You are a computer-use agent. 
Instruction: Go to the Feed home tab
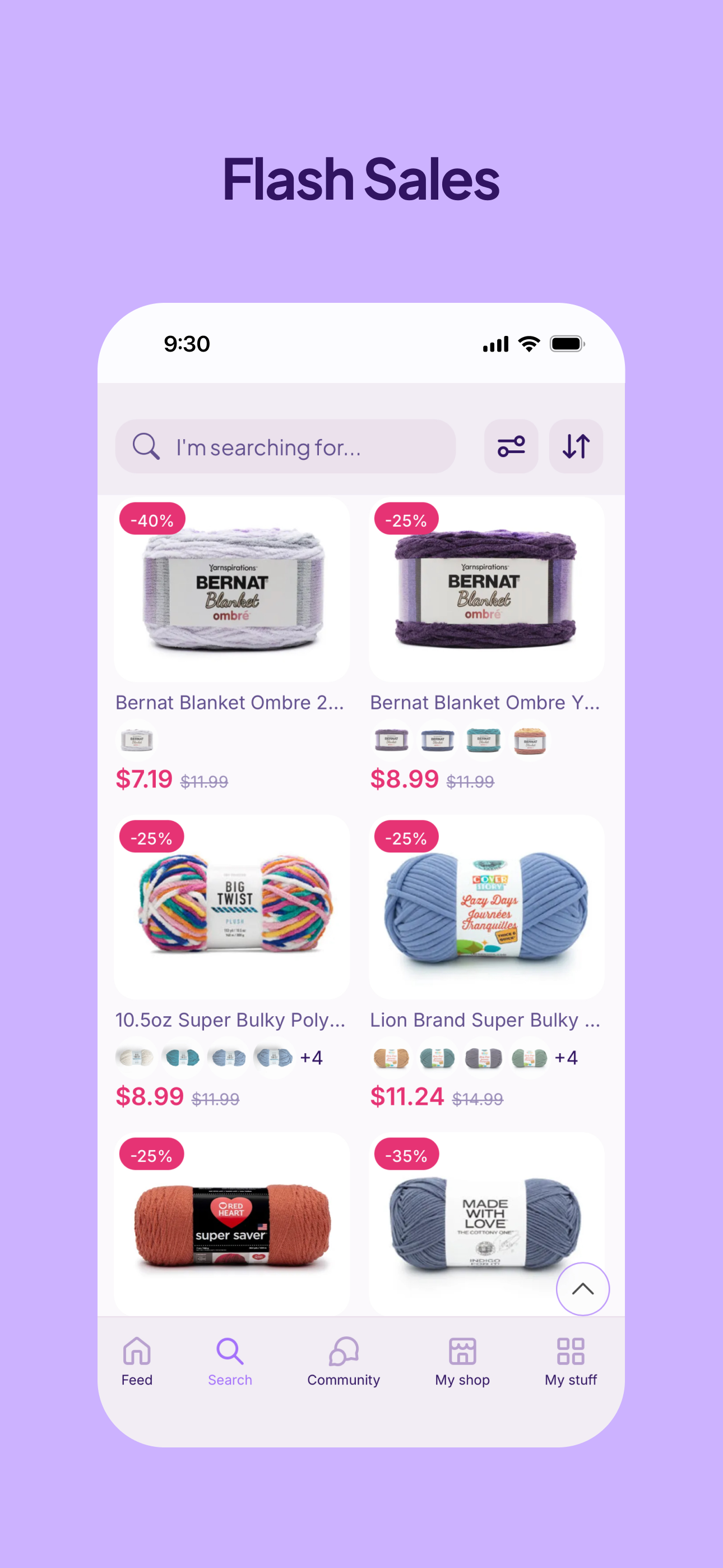pos(137,1361)
